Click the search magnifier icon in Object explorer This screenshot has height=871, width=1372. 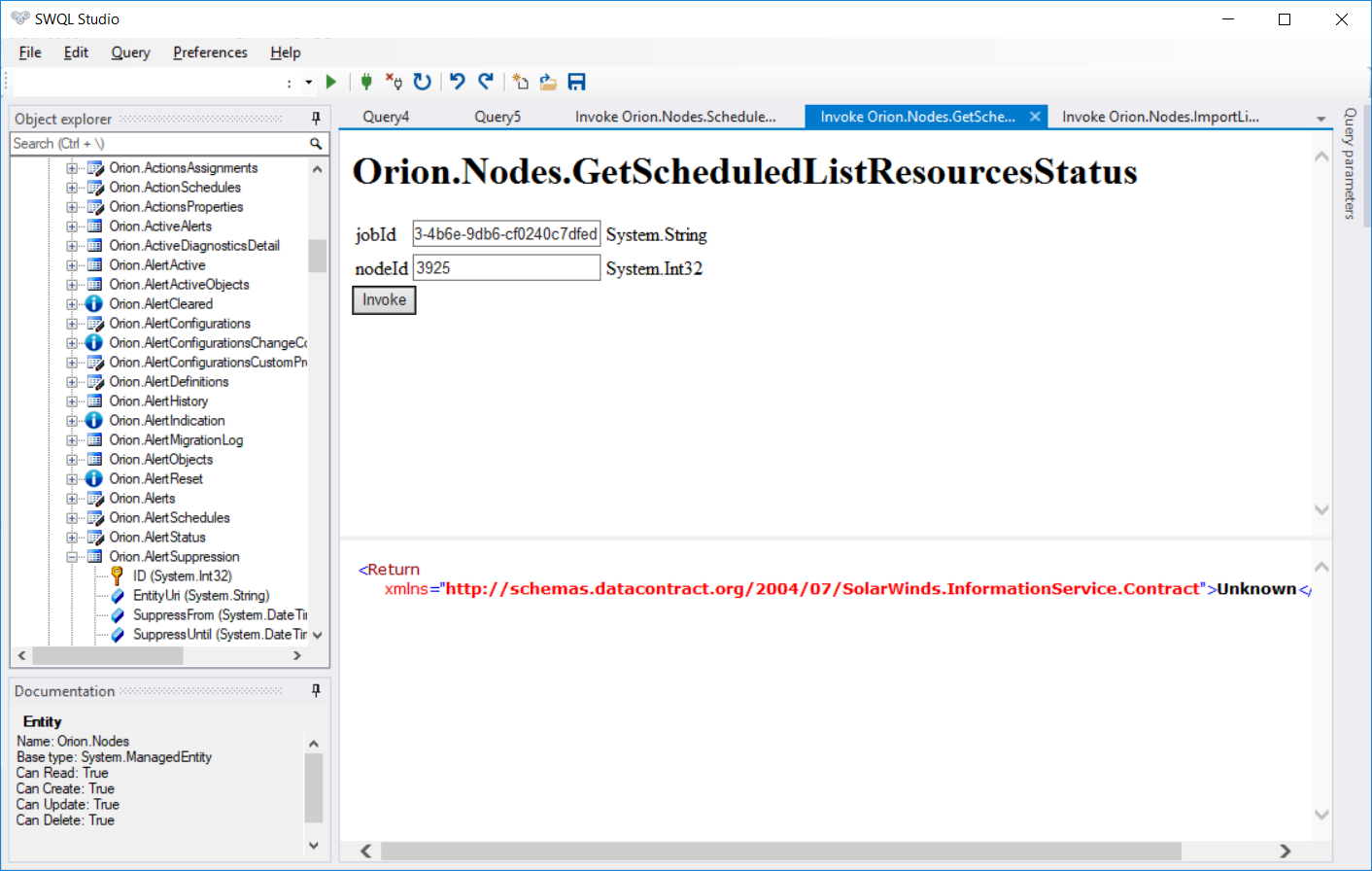coord(316,144)
